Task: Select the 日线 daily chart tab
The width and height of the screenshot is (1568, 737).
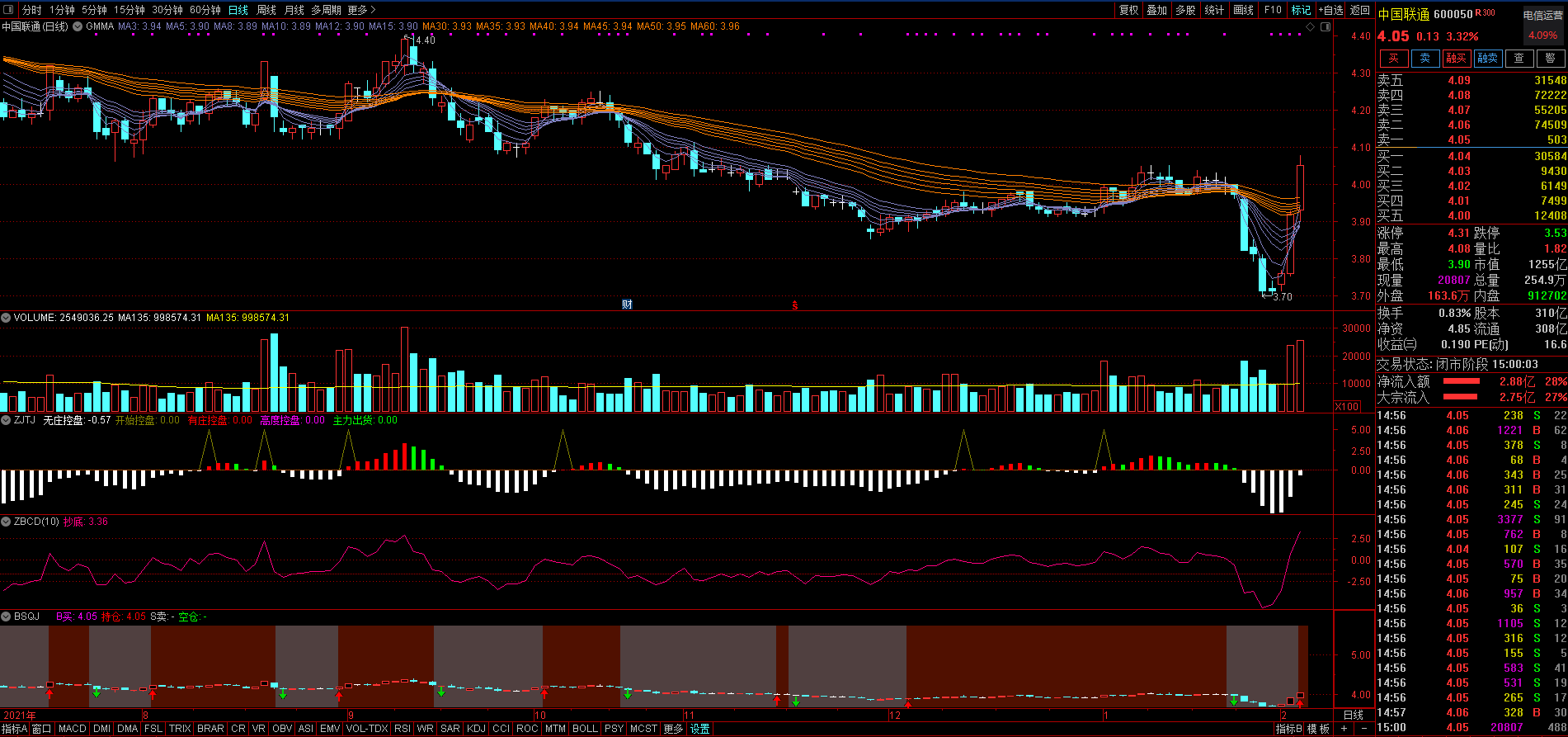Action: pos(238,10)
